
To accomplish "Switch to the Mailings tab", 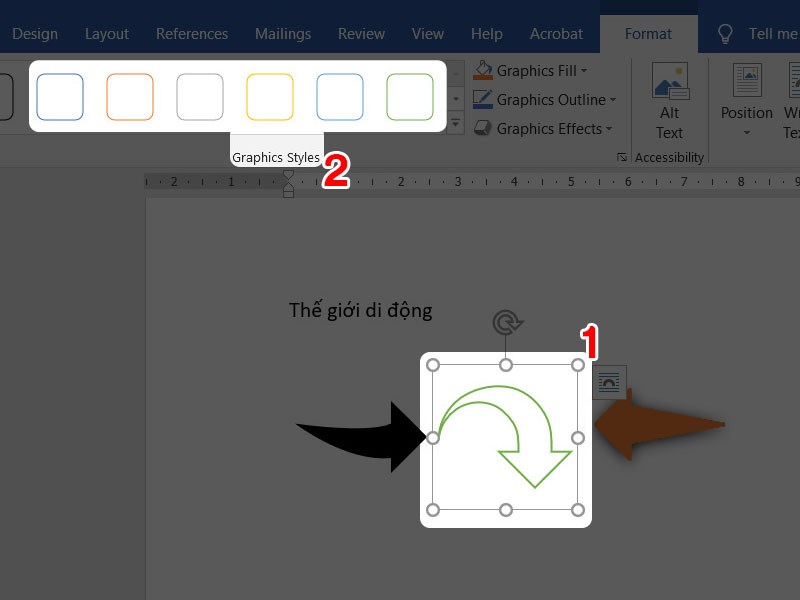I will tap(283, 34).
